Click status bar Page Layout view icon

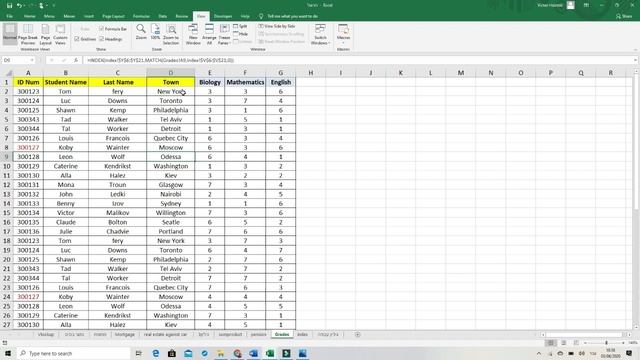(x=564, y=343)
